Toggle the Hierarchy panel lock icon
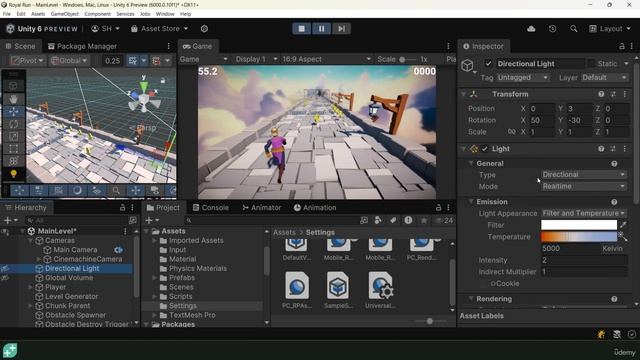 tap(122, 207)
